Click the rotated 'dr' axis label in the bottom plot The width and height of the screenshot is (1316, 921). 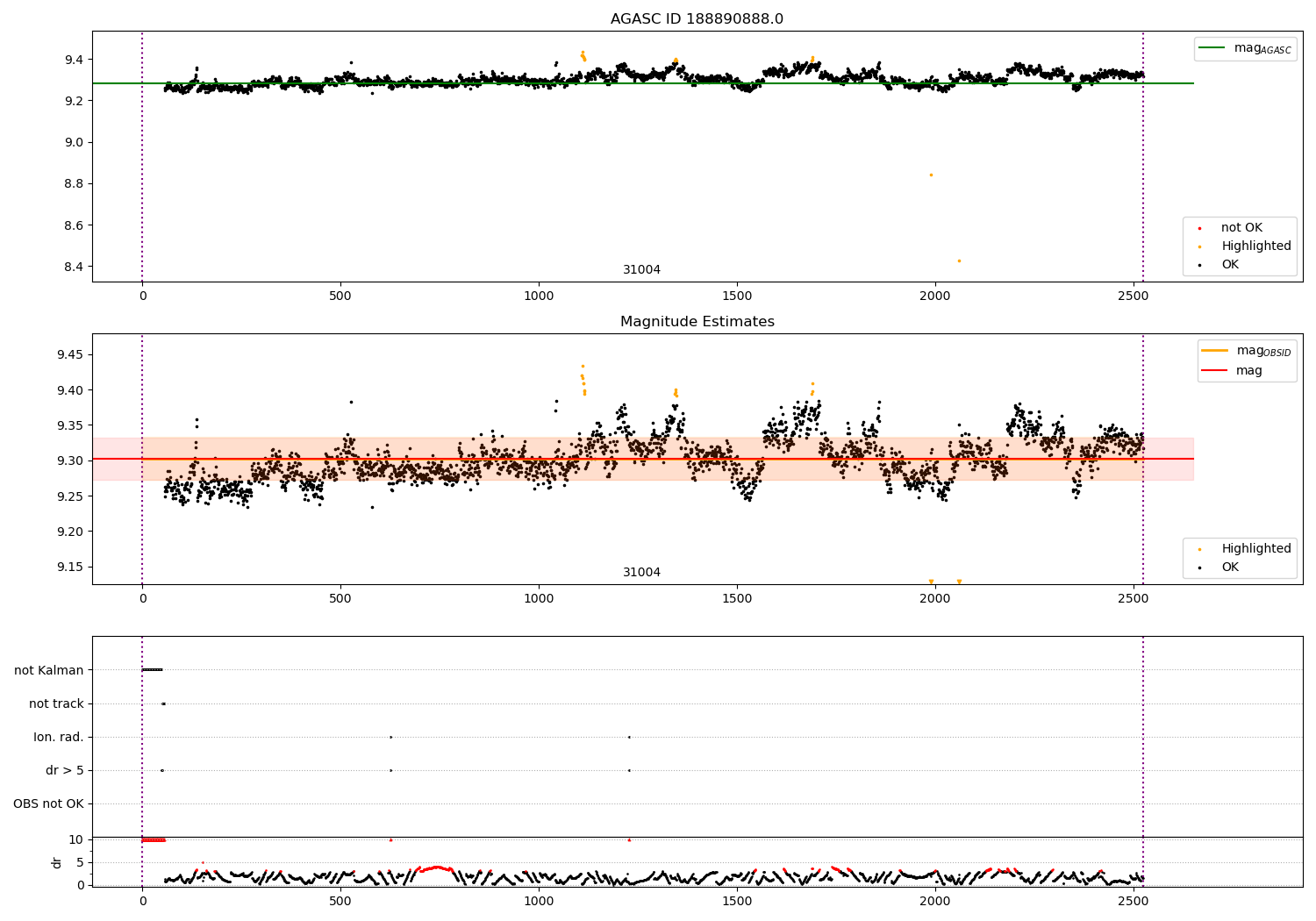(57, 862)
